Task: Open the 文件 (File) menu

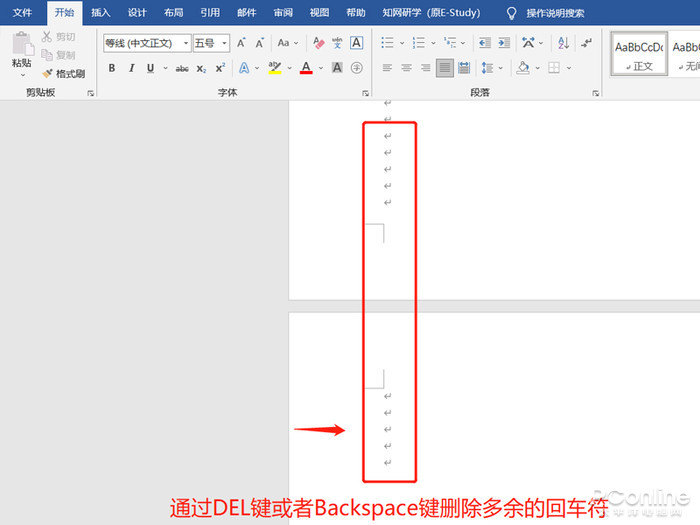Action: pos(22,13)
